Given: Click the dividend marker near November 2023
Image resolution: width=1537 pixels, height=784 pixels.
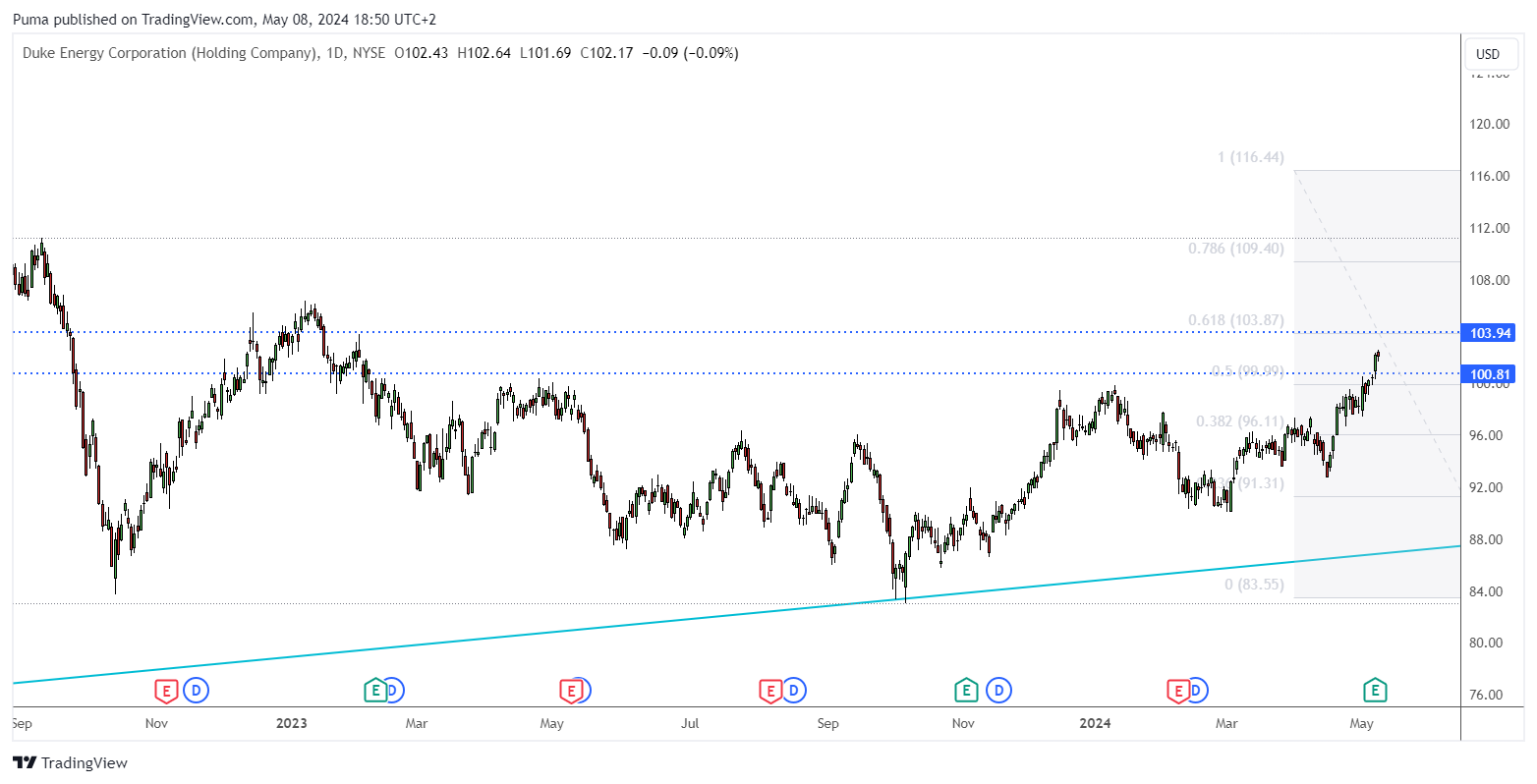Looking at the screenshot, I should (x=999, y=691).
